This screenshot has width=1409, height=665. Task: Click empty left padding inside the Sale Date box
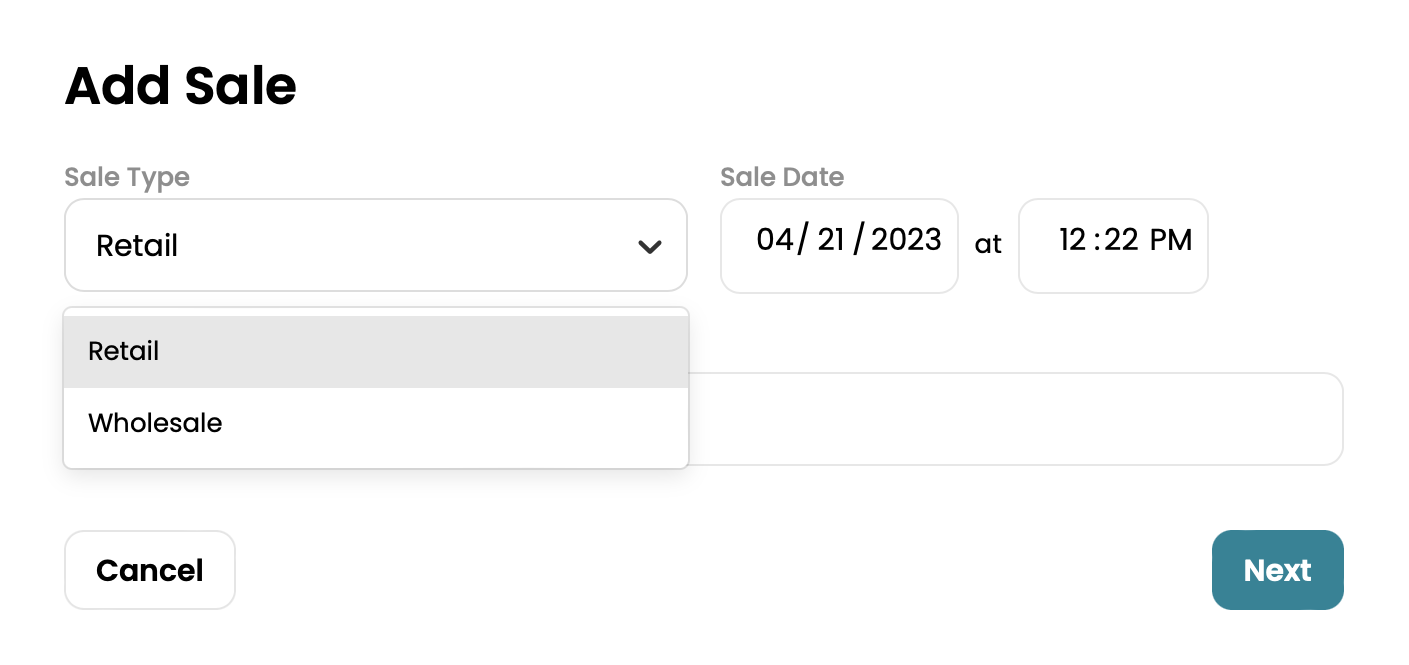click(x=738, y=246)
